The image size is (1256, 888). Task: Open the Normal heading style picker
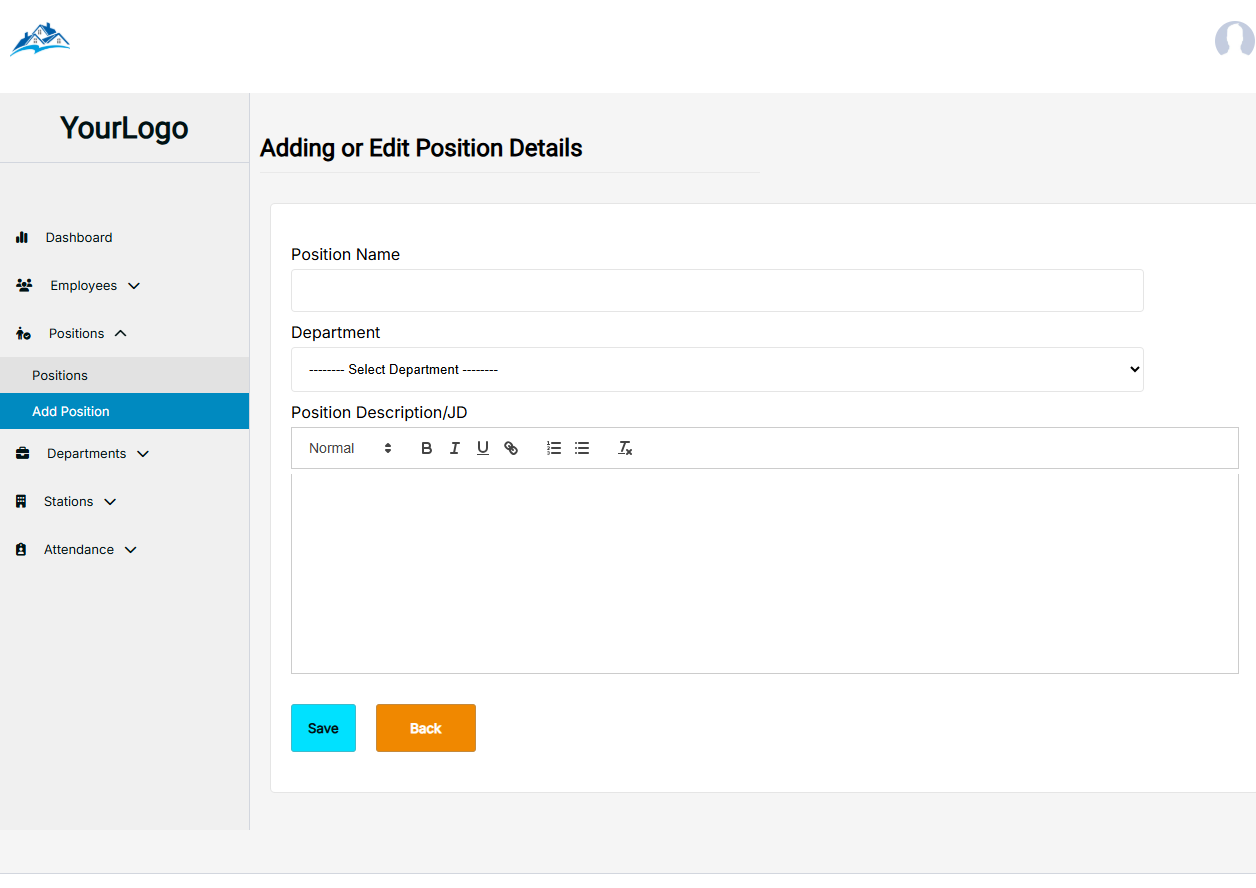point(350,448)
